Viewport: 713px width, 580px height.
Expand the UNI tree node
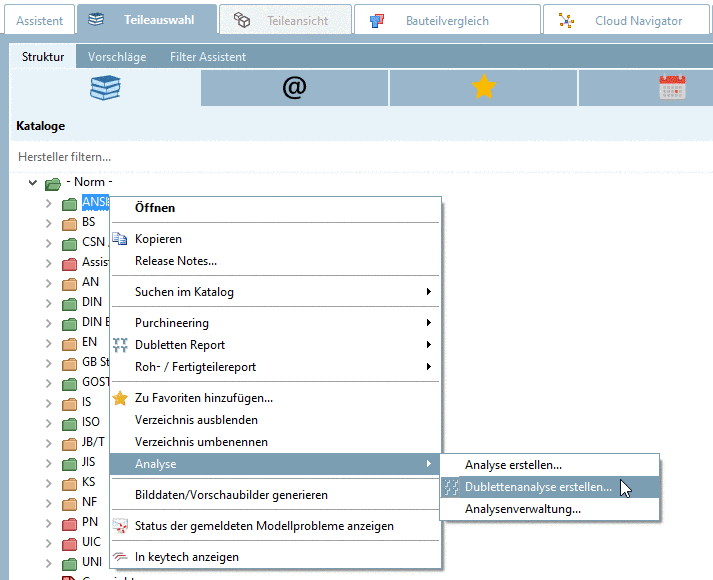pyautogui.click(x=49, y=564)
